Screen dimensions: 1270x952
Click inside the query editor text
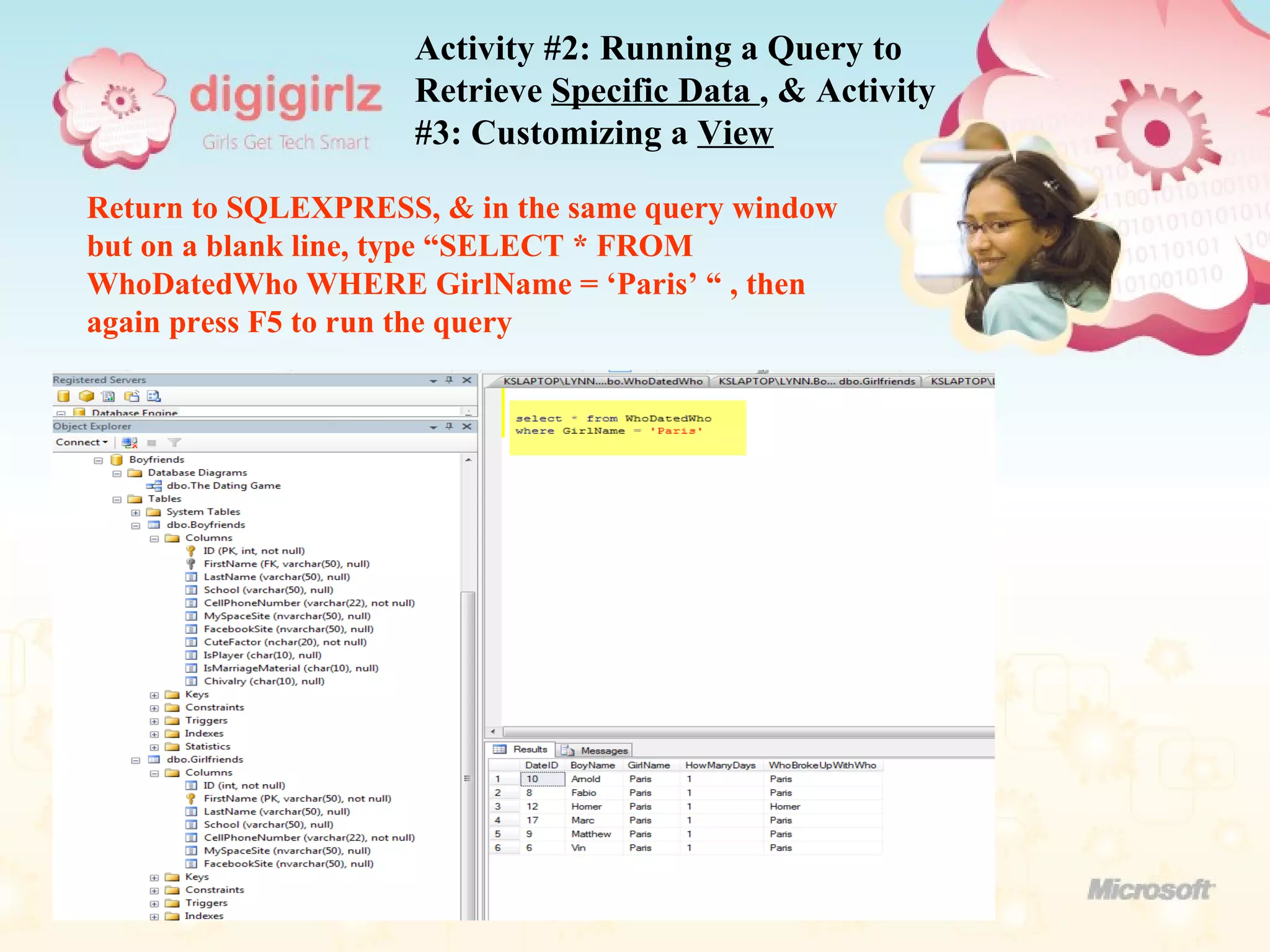coord(613,425)
